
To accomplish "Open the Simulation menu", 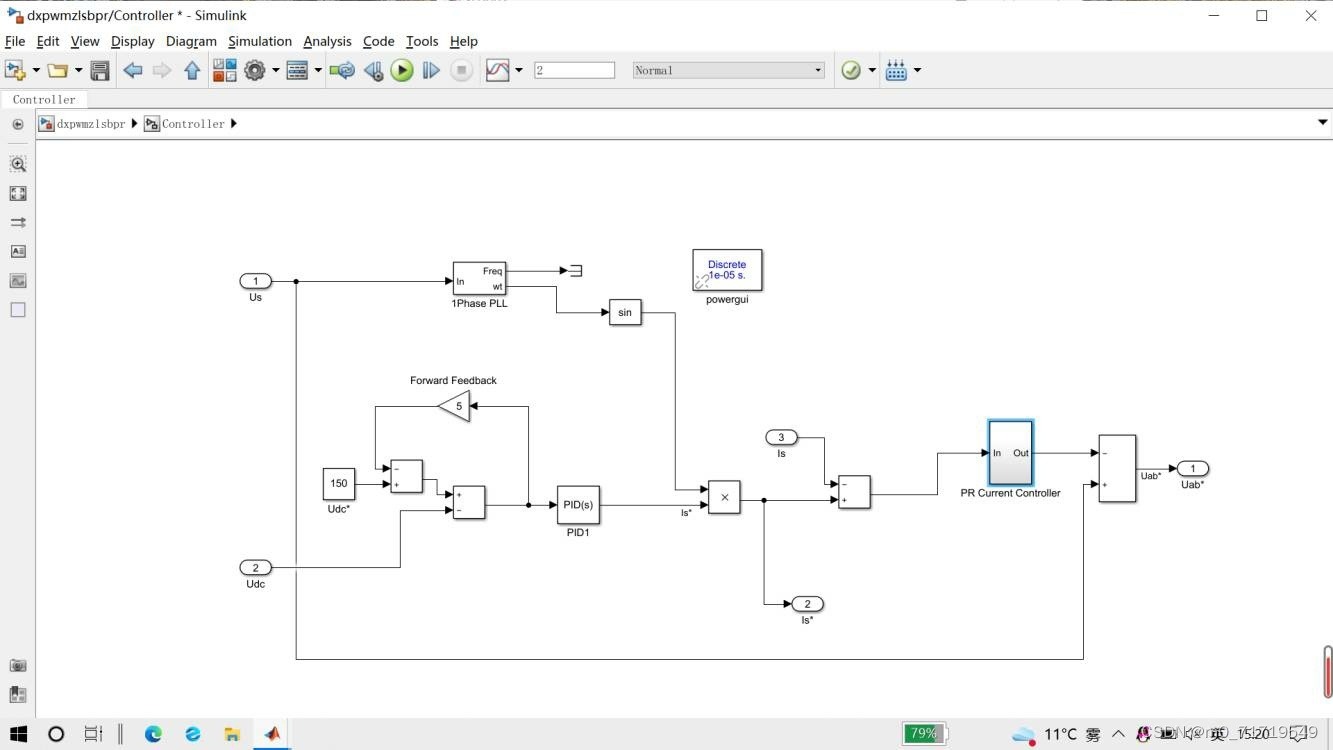I will (259, 41).
